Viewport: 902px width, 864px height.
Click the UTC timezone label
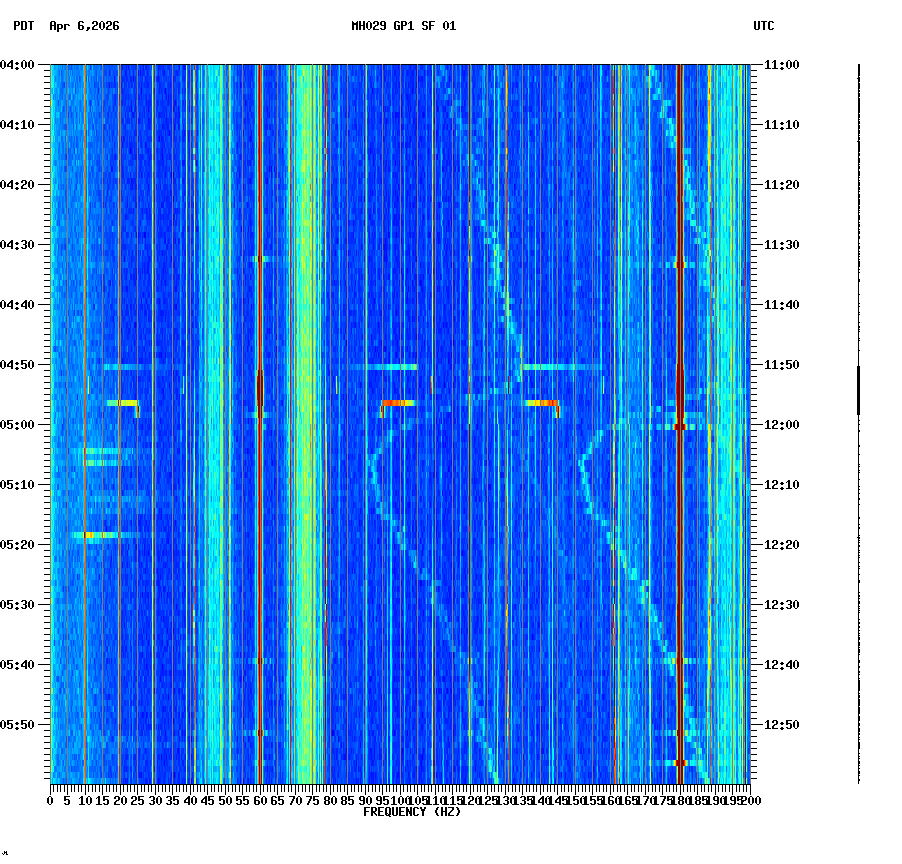[765, 28]
